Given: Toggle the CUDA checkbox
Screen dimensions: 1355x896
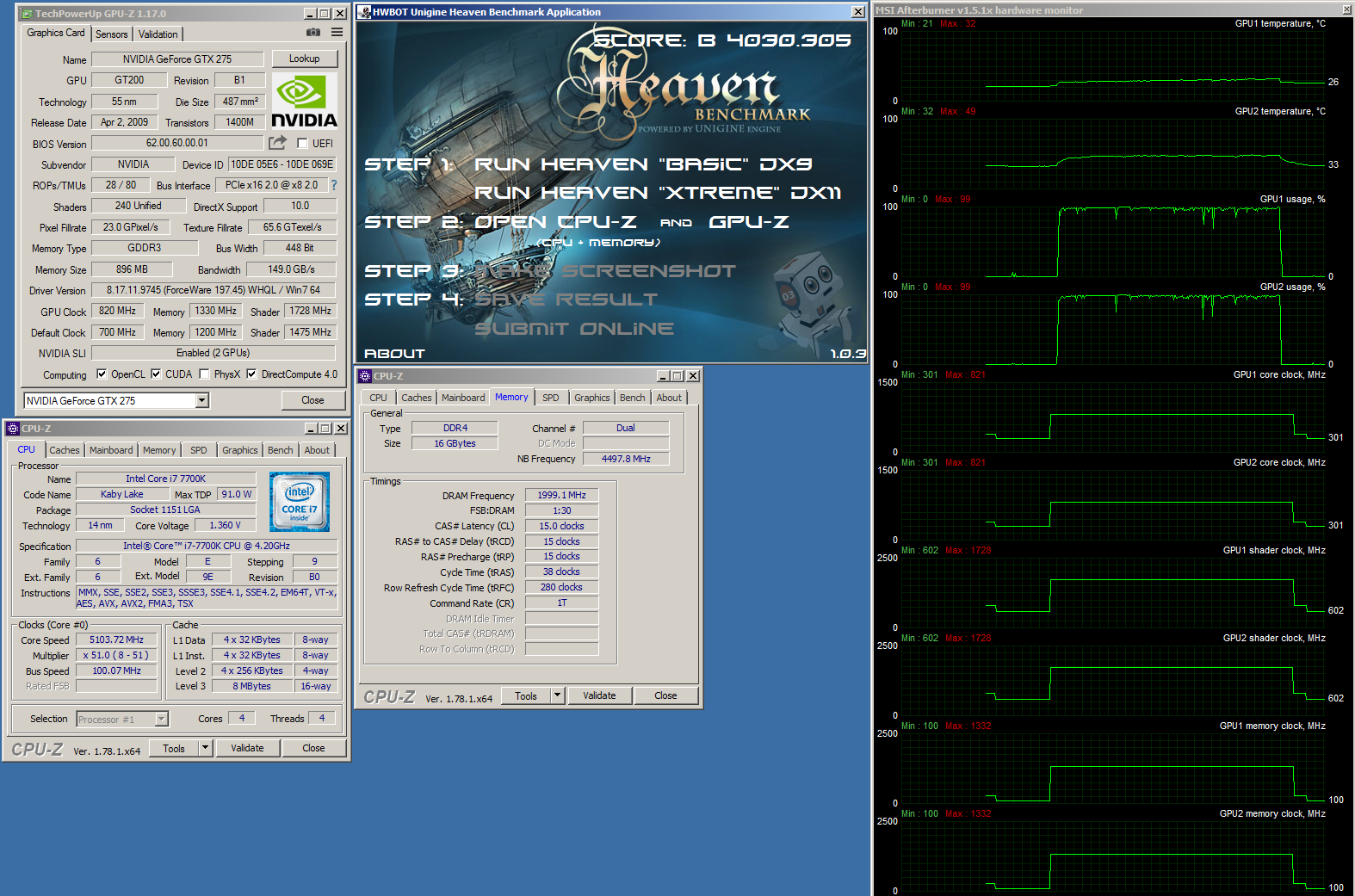Looking at the screenshot, I should [156, 374].
